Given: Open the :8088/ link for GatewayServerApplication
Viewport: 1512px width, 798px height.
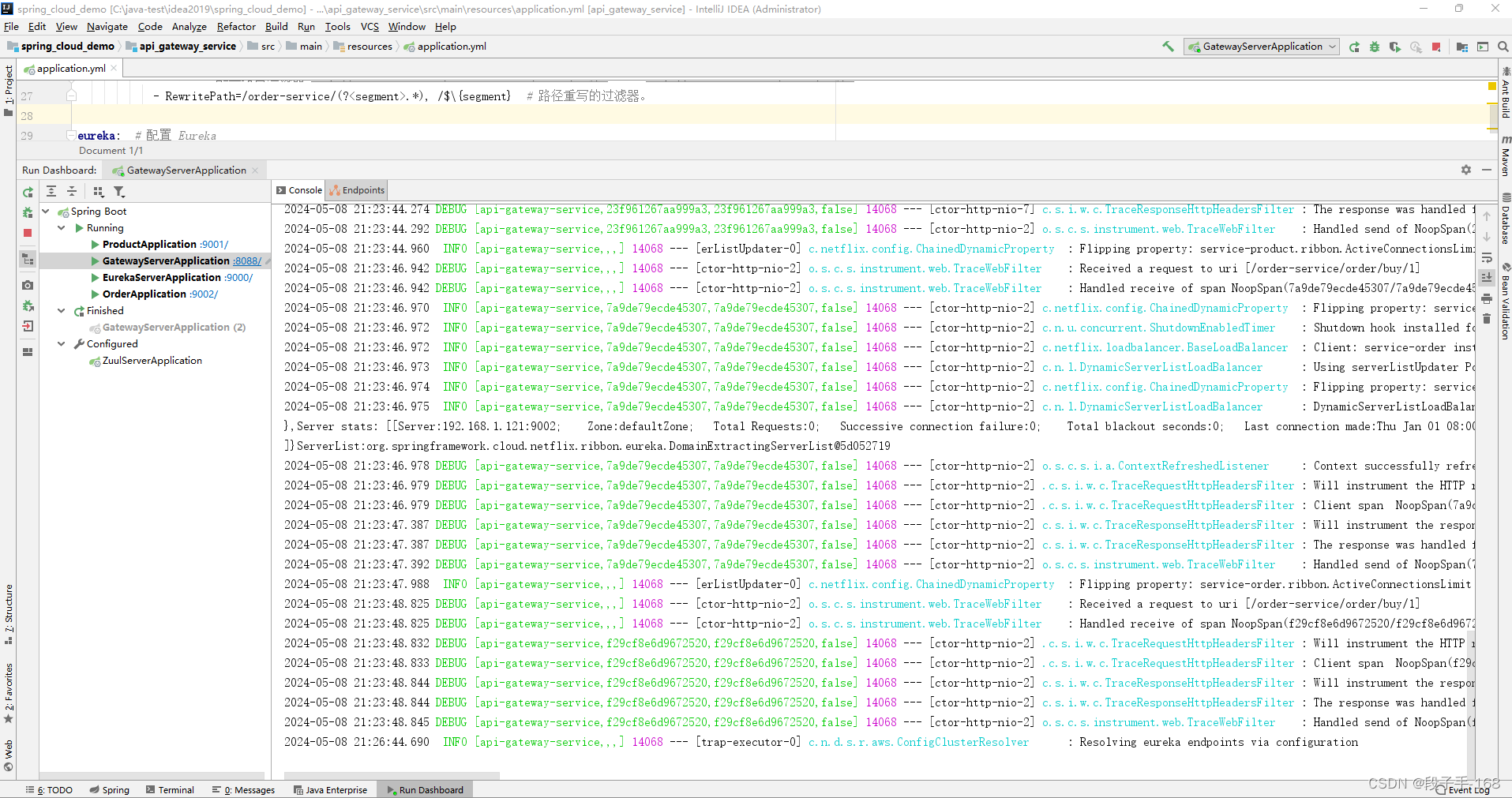Looking at the screenshot, I should coord(247,260).
